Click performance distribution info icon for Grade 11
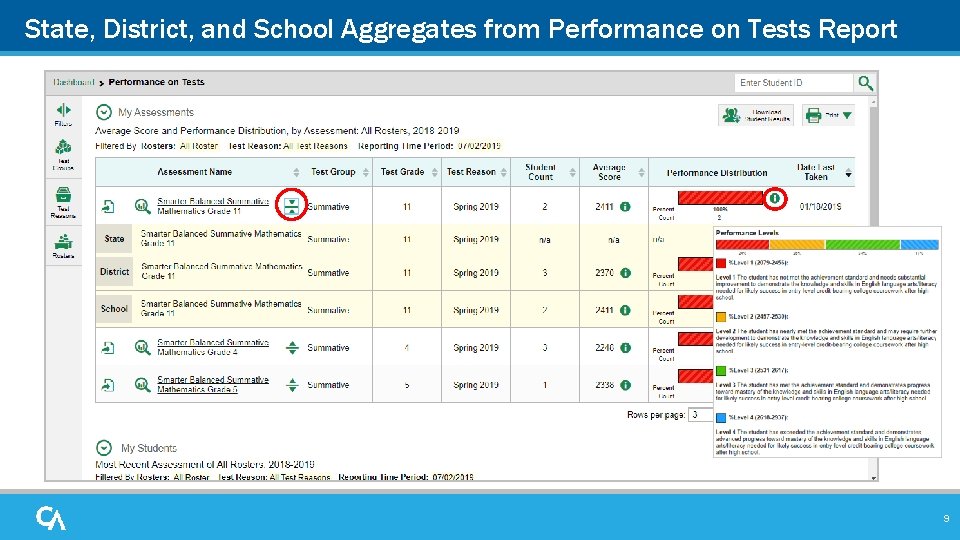Viewport: 960px width, 540px height. pyautogui.click(x=774, y=198)
